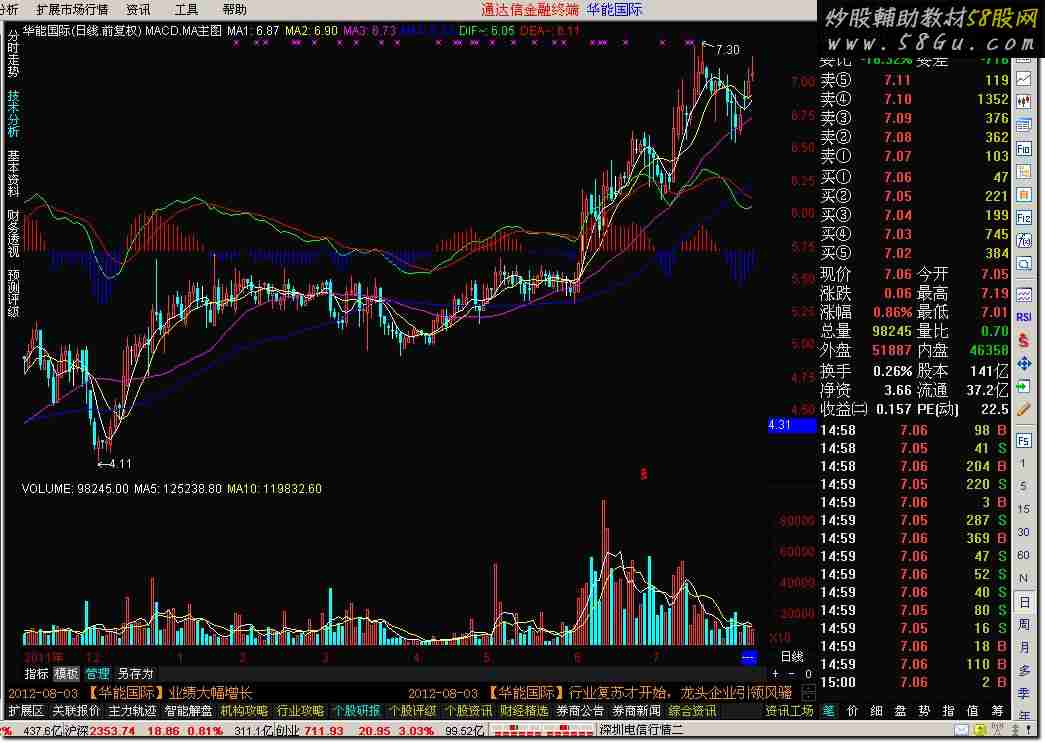Click the blue four-way move arrows icon
The image size is (1045, 743).
[x=1024, y=363]
